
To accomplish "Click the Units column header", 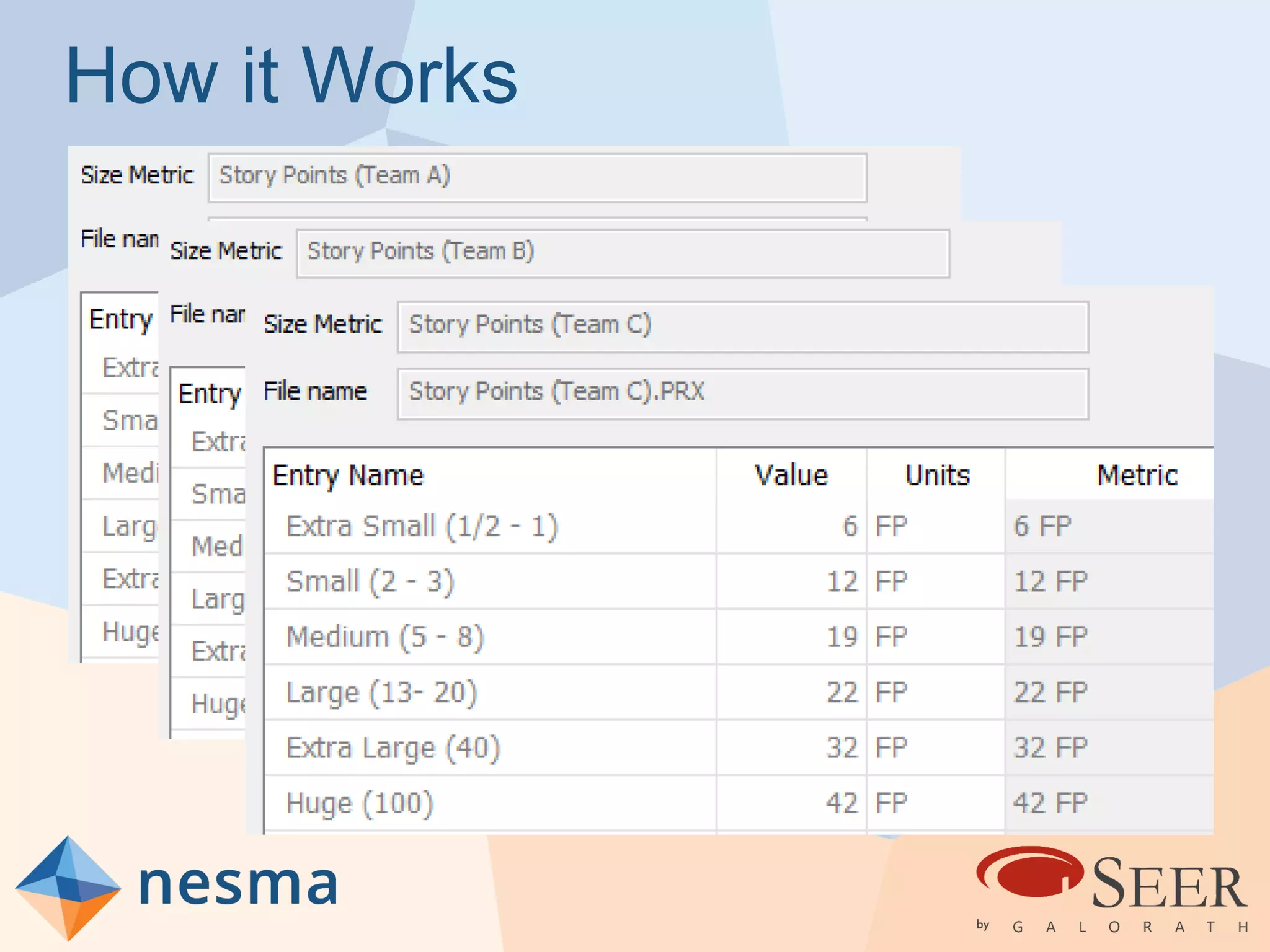I will point(936,476).
